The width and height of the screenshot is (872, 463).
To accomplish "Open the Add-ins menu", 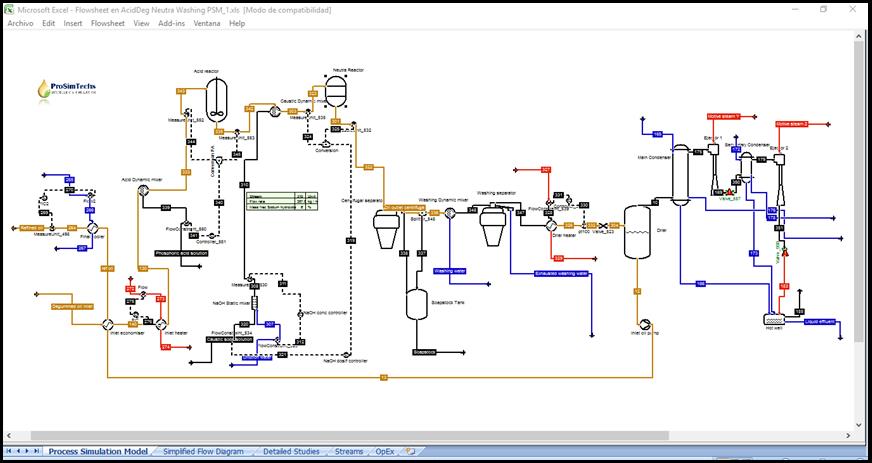I will tap(171, 23).
